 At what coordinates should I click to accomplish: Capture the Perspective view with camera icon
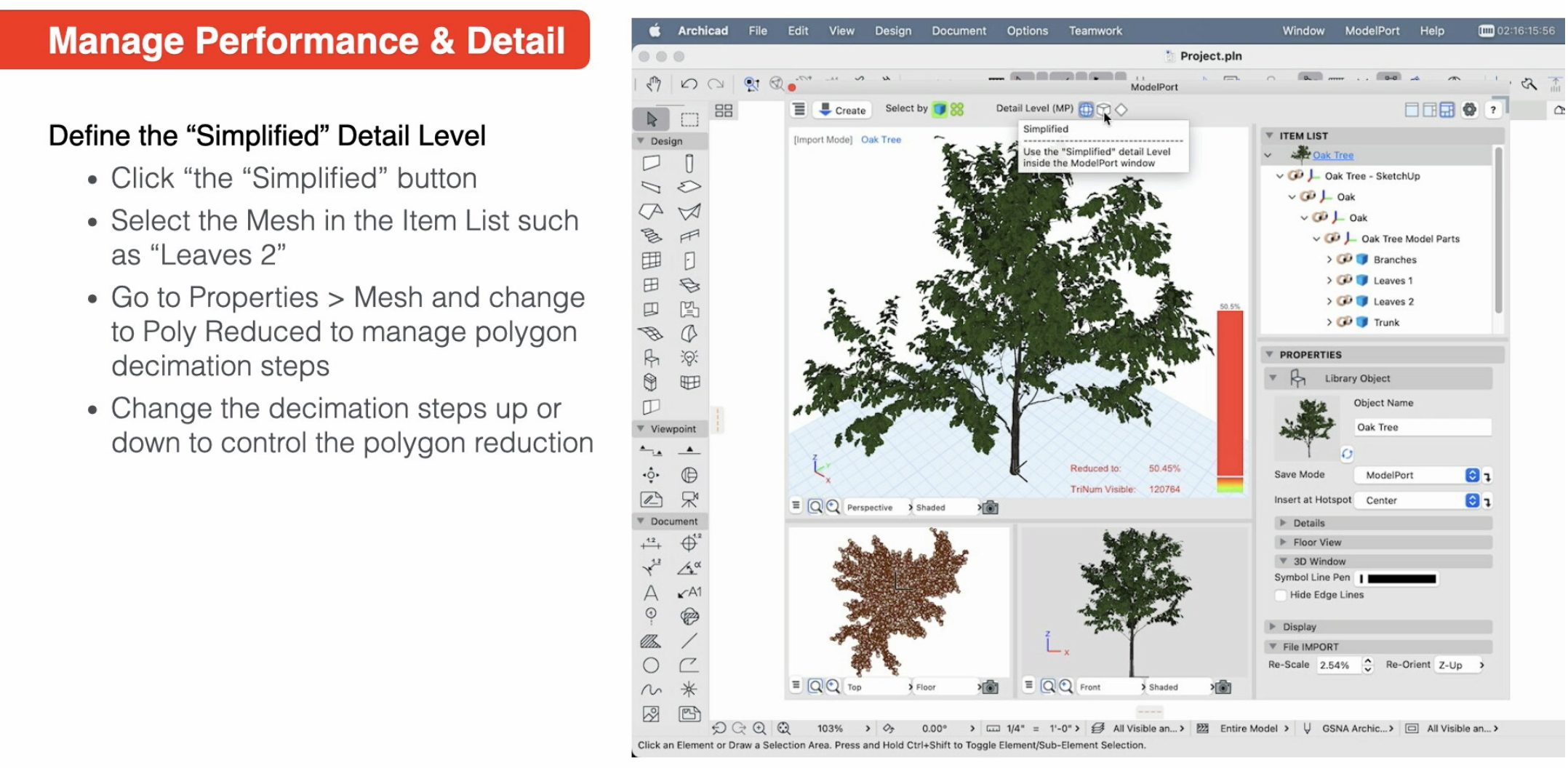tap(990, 508)
